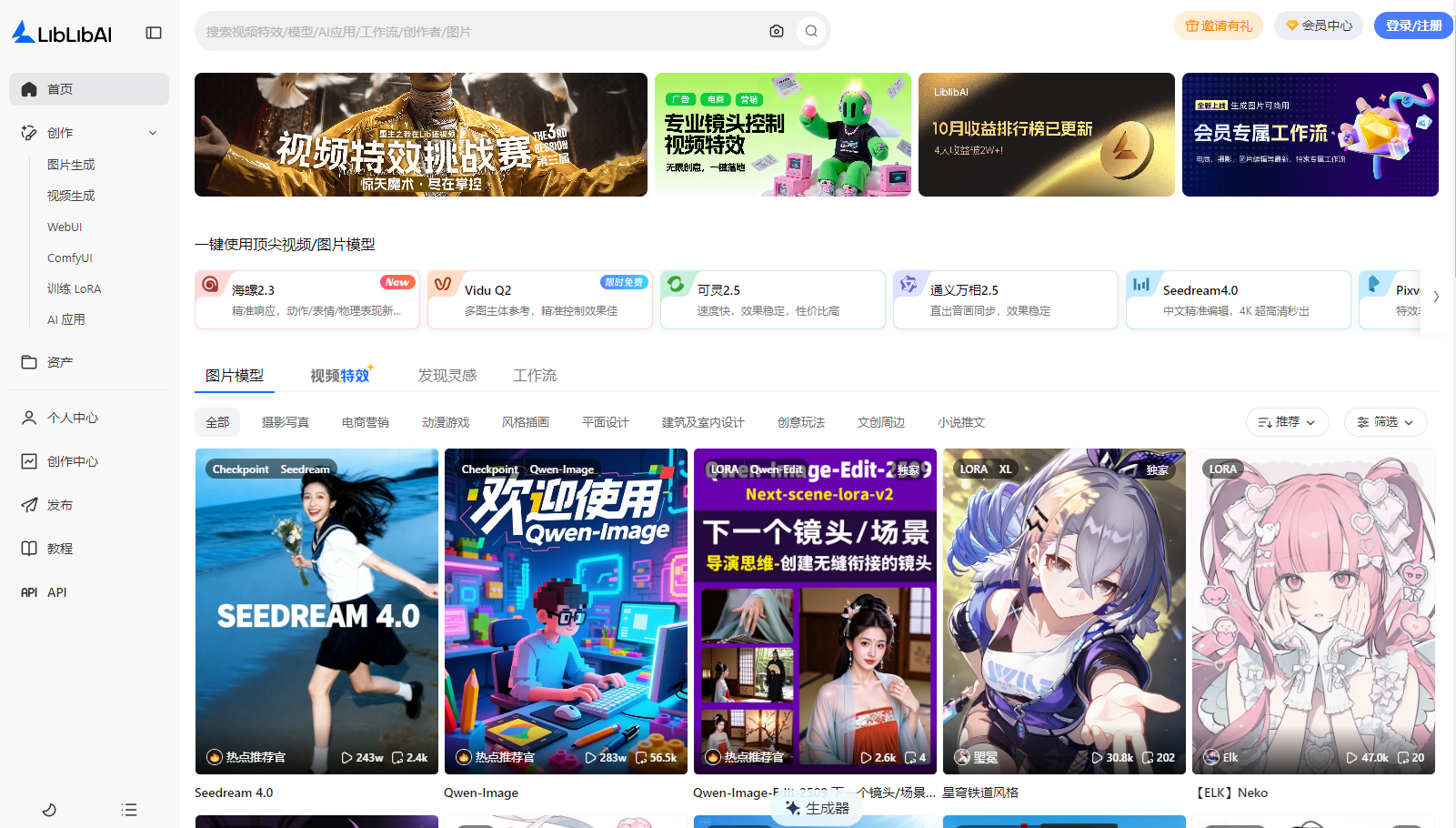Open camera image search in the search bar
The image size is (1456, 828).
(777, 30)
